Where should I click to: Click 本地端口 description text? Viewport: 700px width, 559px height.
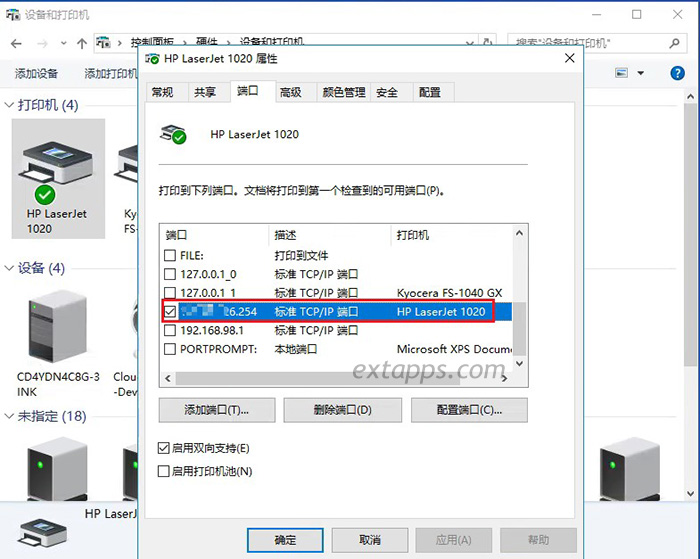coord(296,349)
